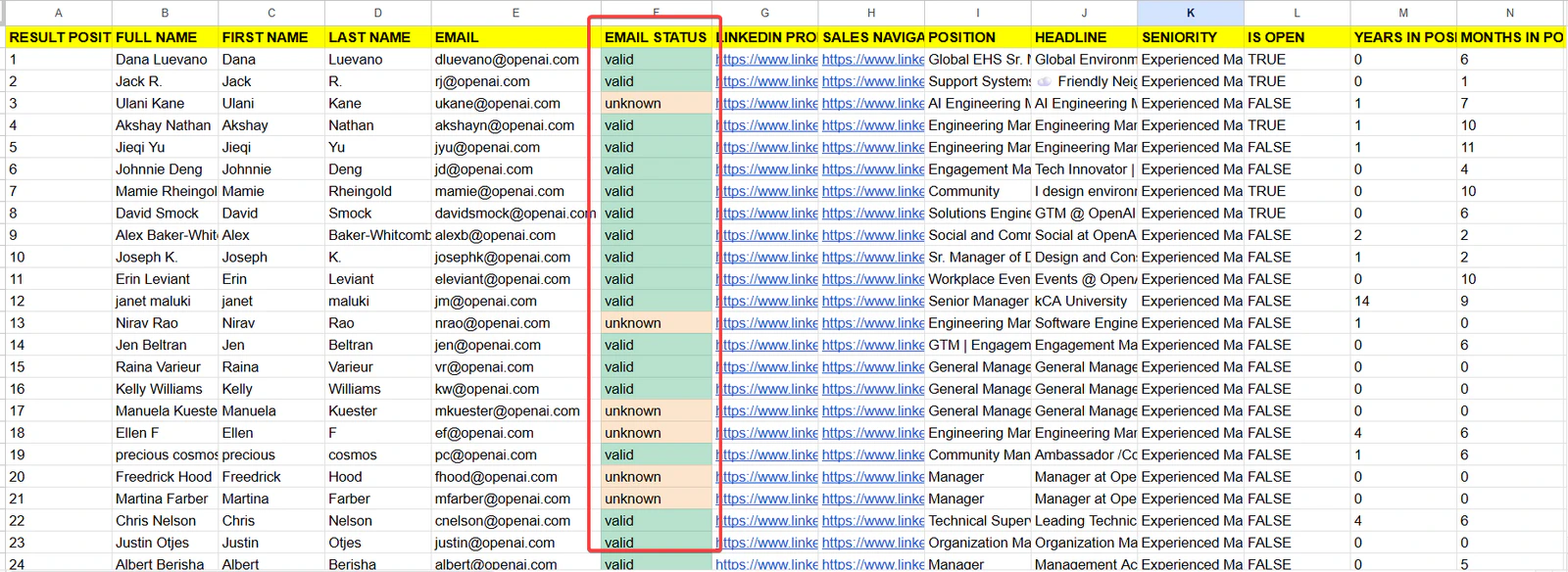1568x572 pixels.
Task: Open LinkedIn profile link for Dana Luevano
Action: point(766,60)
